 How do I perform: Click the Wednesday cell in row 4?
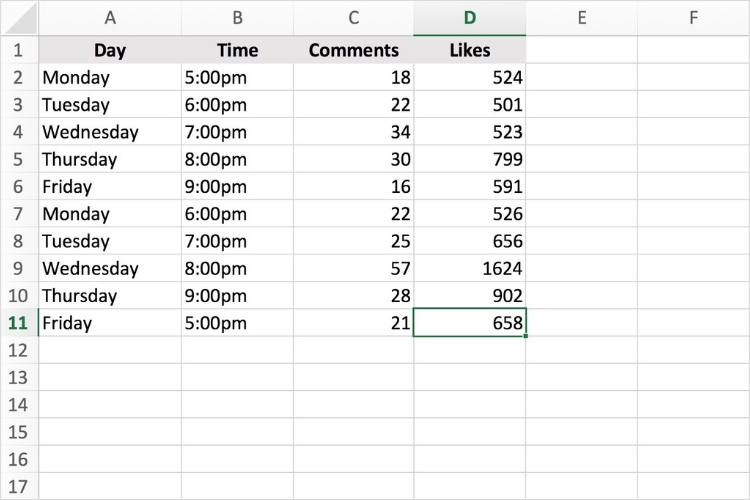110,132
